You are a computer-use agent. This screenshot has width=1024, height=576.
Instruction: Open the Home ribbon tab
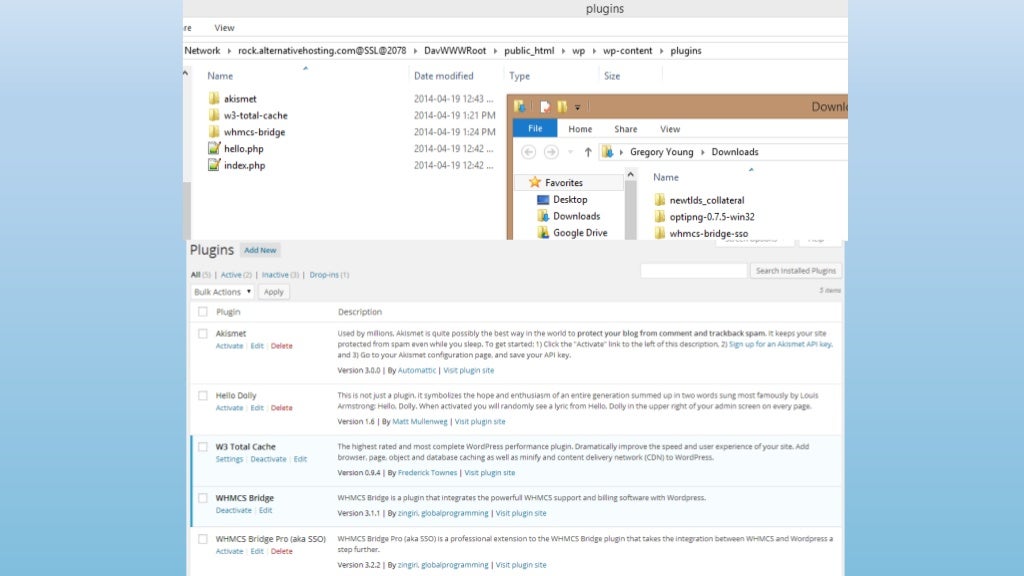point(580,129)
